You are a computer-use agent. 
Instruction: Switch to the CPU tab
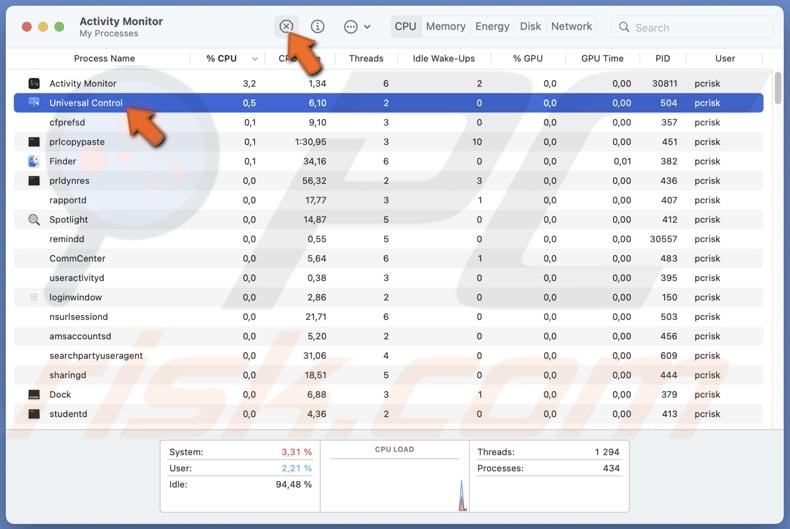click(x=406, y=26)
